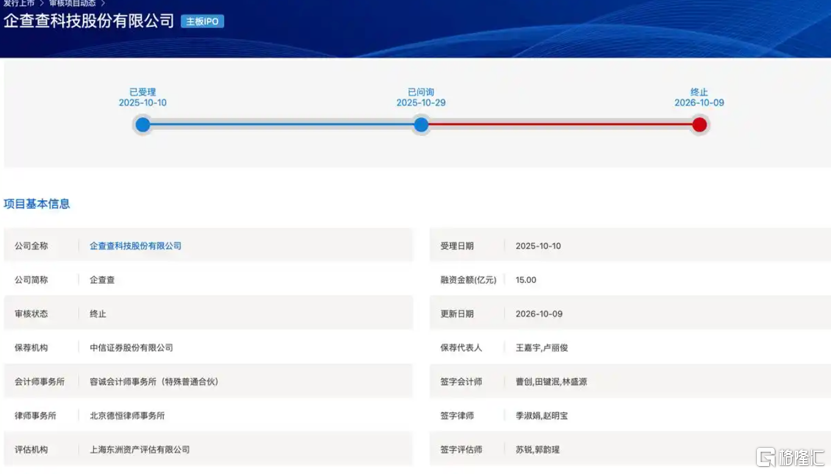Click 北京德恒律师事务所 law firm value
Viewport: 831px width, 474px height.
tap(127, 416)
